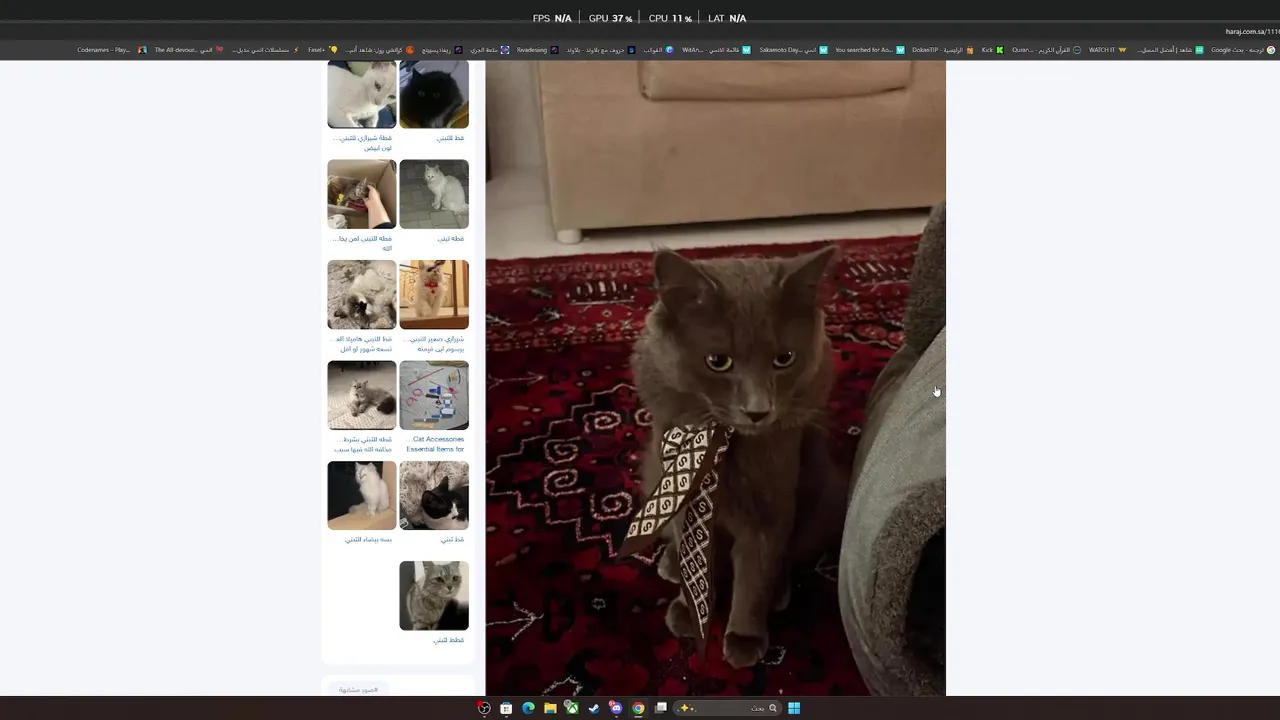Open the kitten with red bow thumbnail
Viewport: 1280px width, 720px height.
[434, 294]
